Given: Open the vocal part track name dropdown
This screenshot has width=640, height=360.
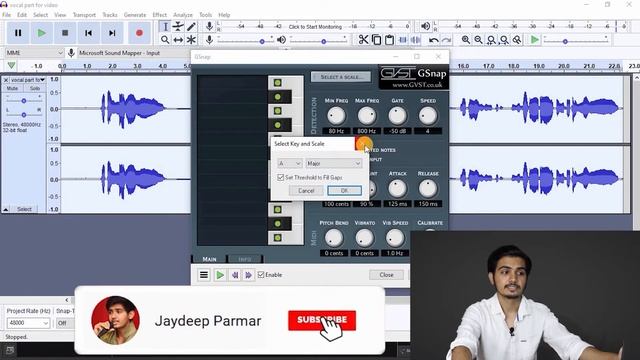Looking at the screenshot, I should tap(28, 80).
